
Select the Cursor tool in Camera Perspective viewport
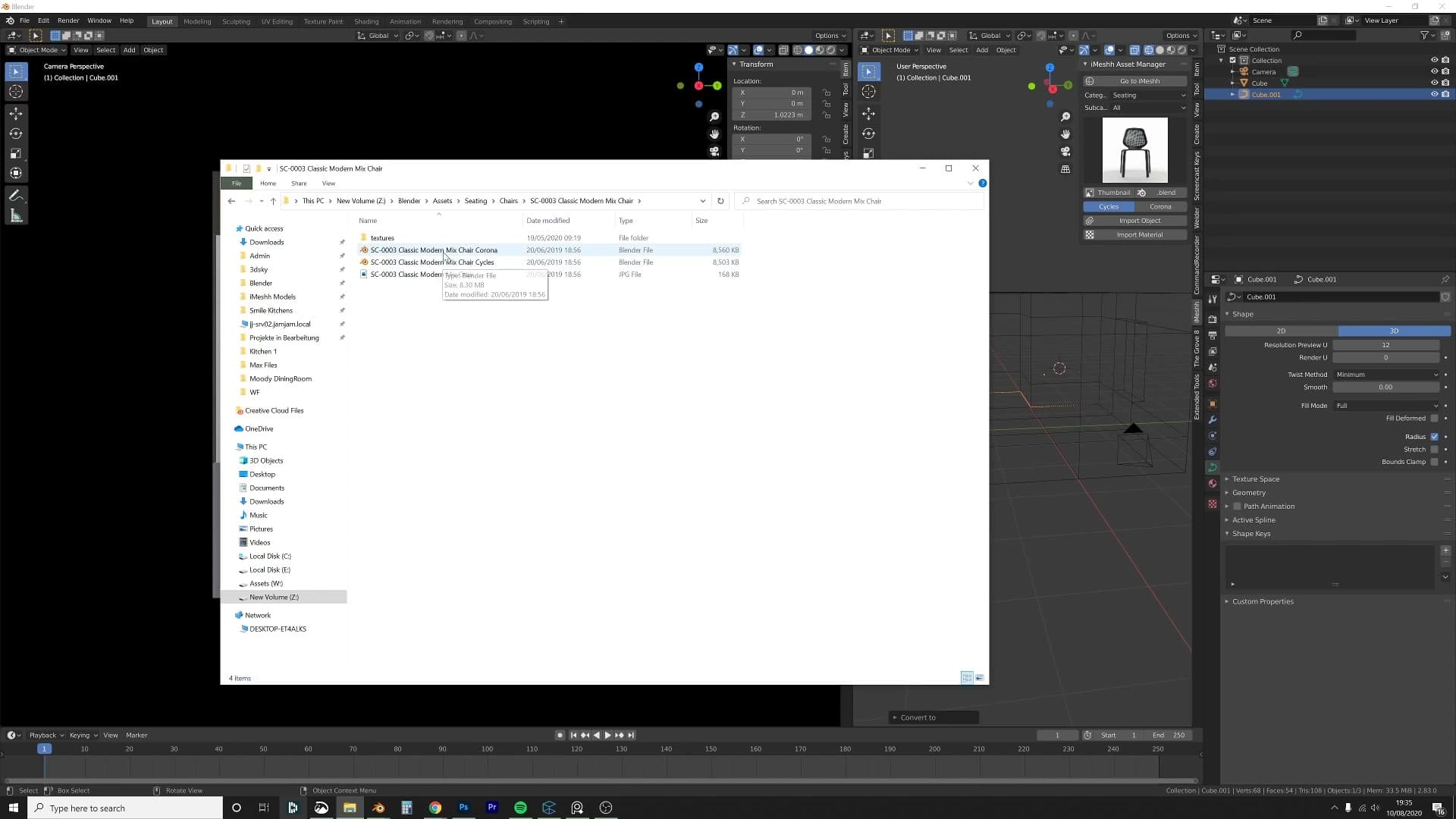[16, 92]
